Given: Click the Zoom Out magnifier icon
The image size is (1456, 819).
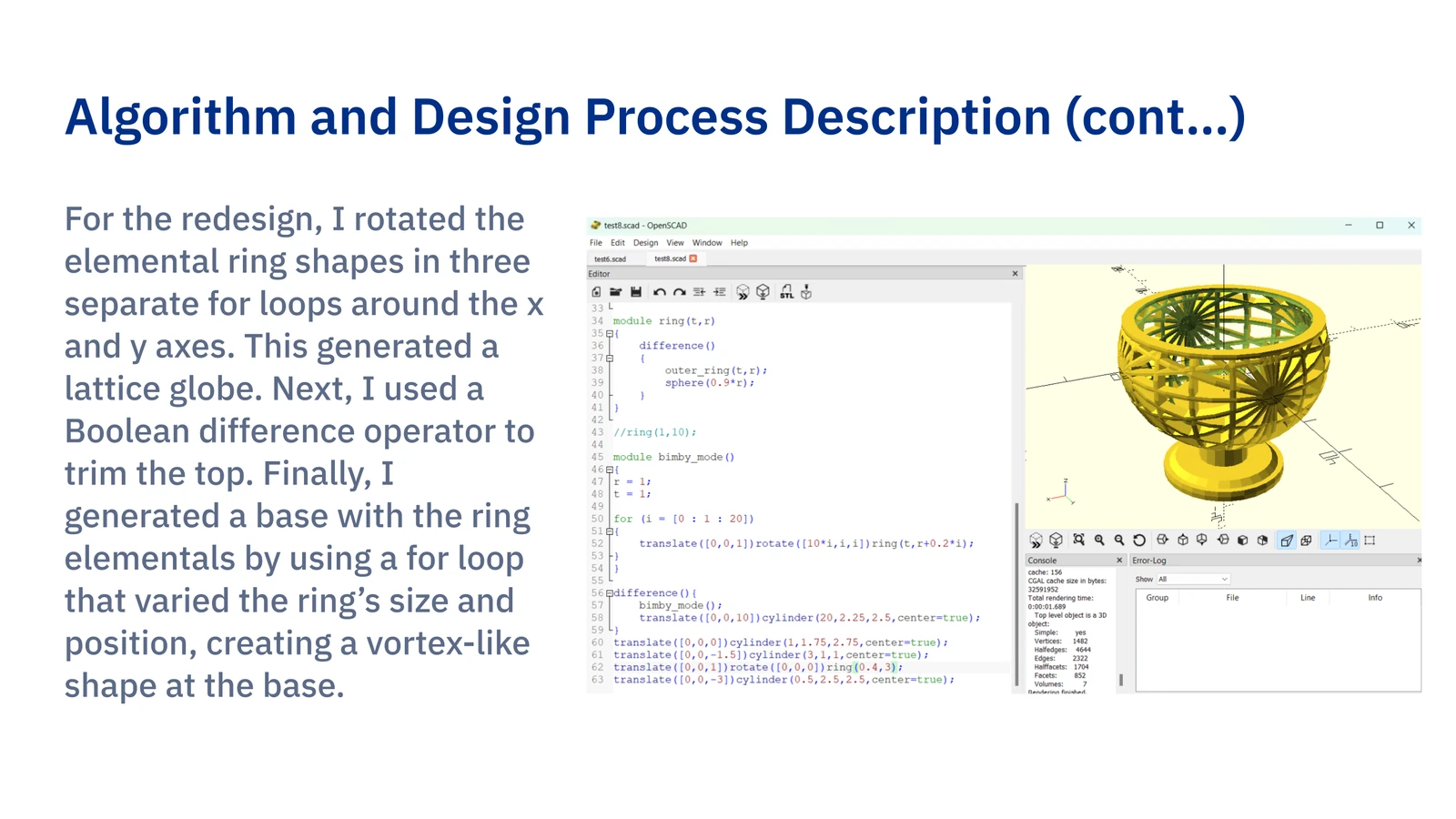Looking at the screenshot, I should [x=1119, y=541].
